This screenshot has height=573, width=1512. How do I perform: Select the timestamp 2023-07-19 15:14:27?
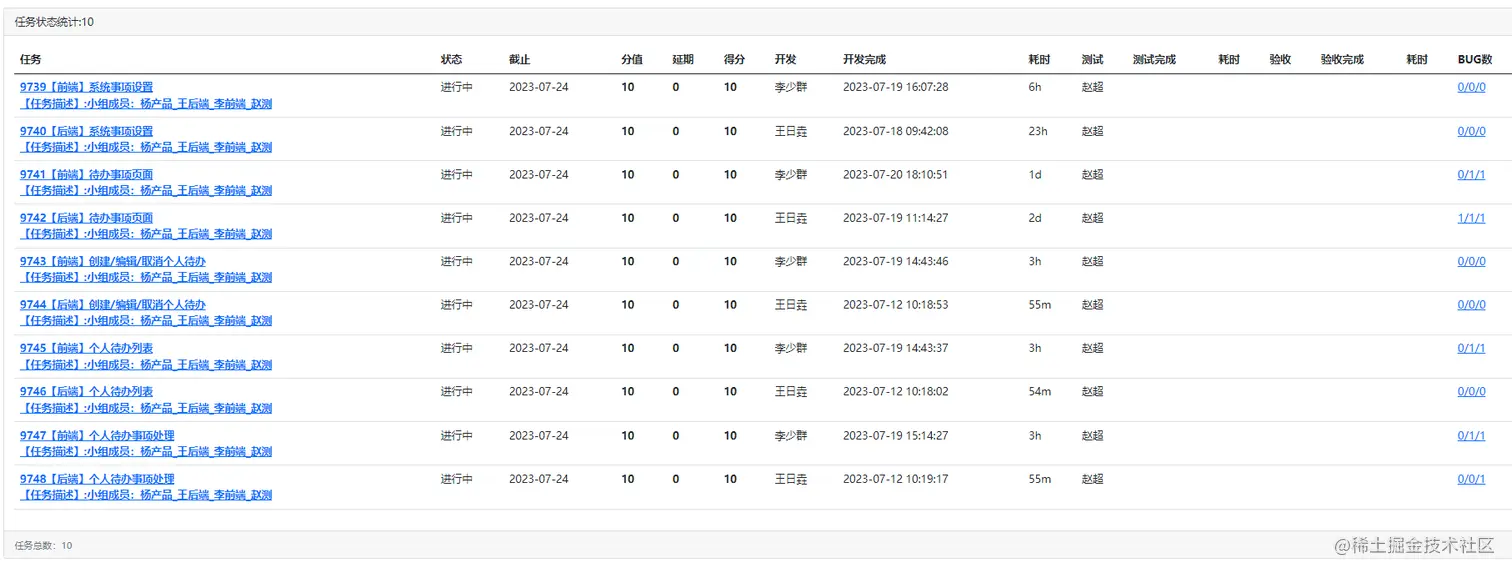click(x=896, y=435)
